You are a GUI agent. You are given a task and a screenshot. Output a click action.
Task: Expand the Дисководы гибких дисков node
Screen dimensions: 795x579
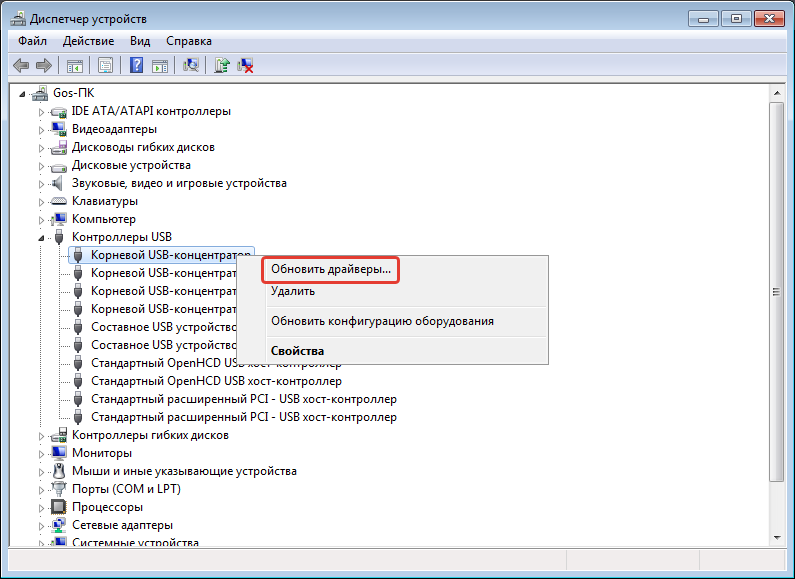[42, 148]
